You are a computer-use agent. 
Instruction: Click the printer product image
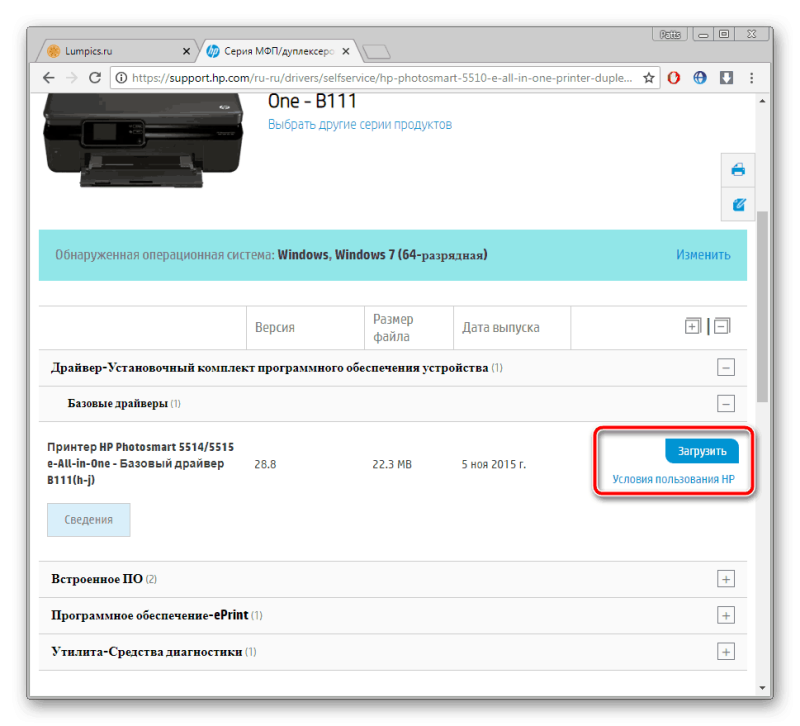point(143,140)
